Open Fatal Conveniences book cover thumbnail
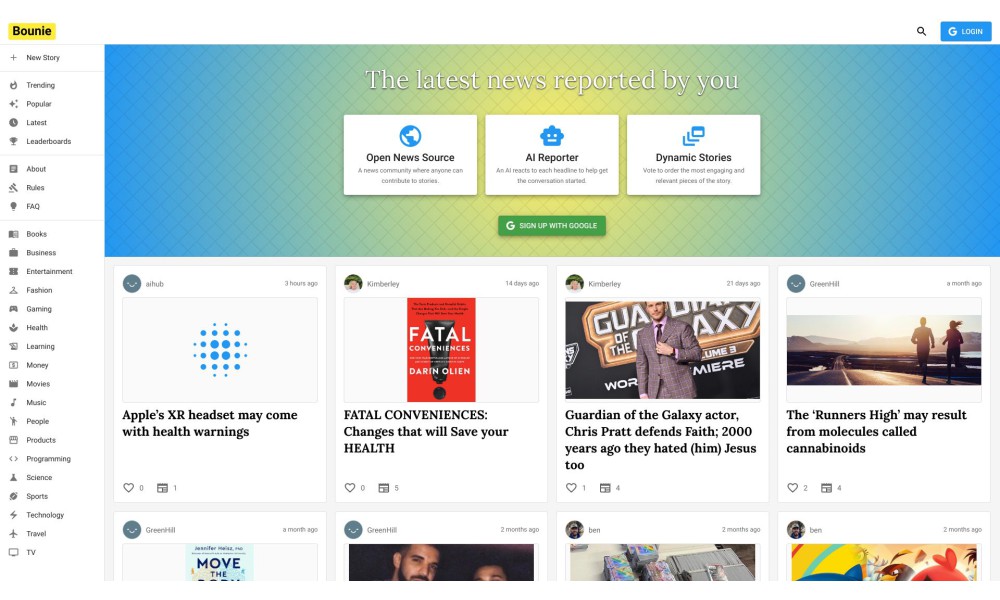1000x600 pixels. click(x=441, y=349)
